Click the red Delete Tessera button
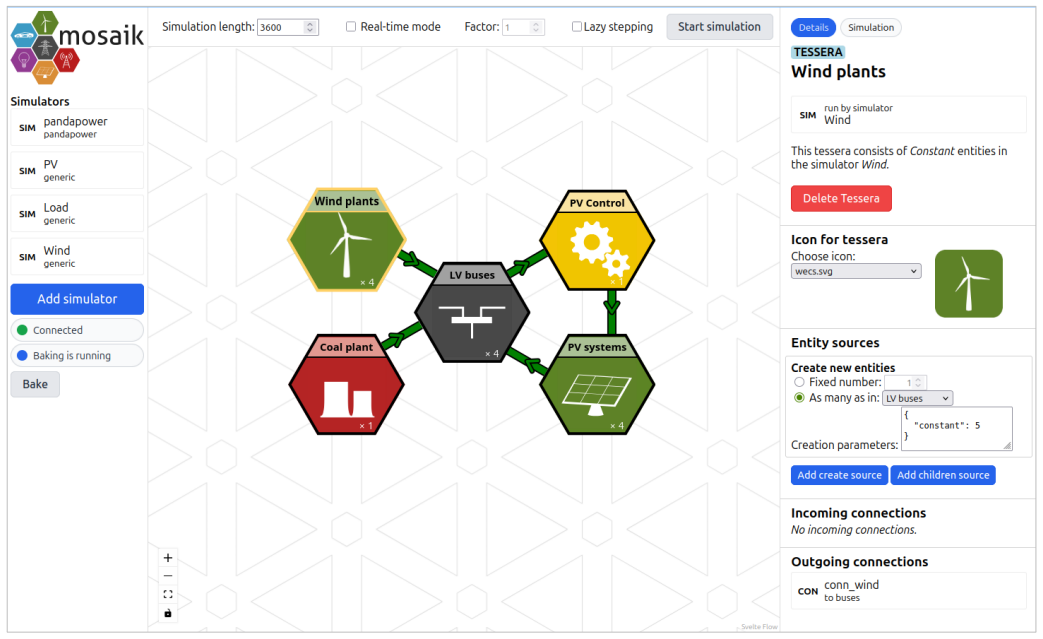This screenshot has width=1043, height=639. point(841,198)
